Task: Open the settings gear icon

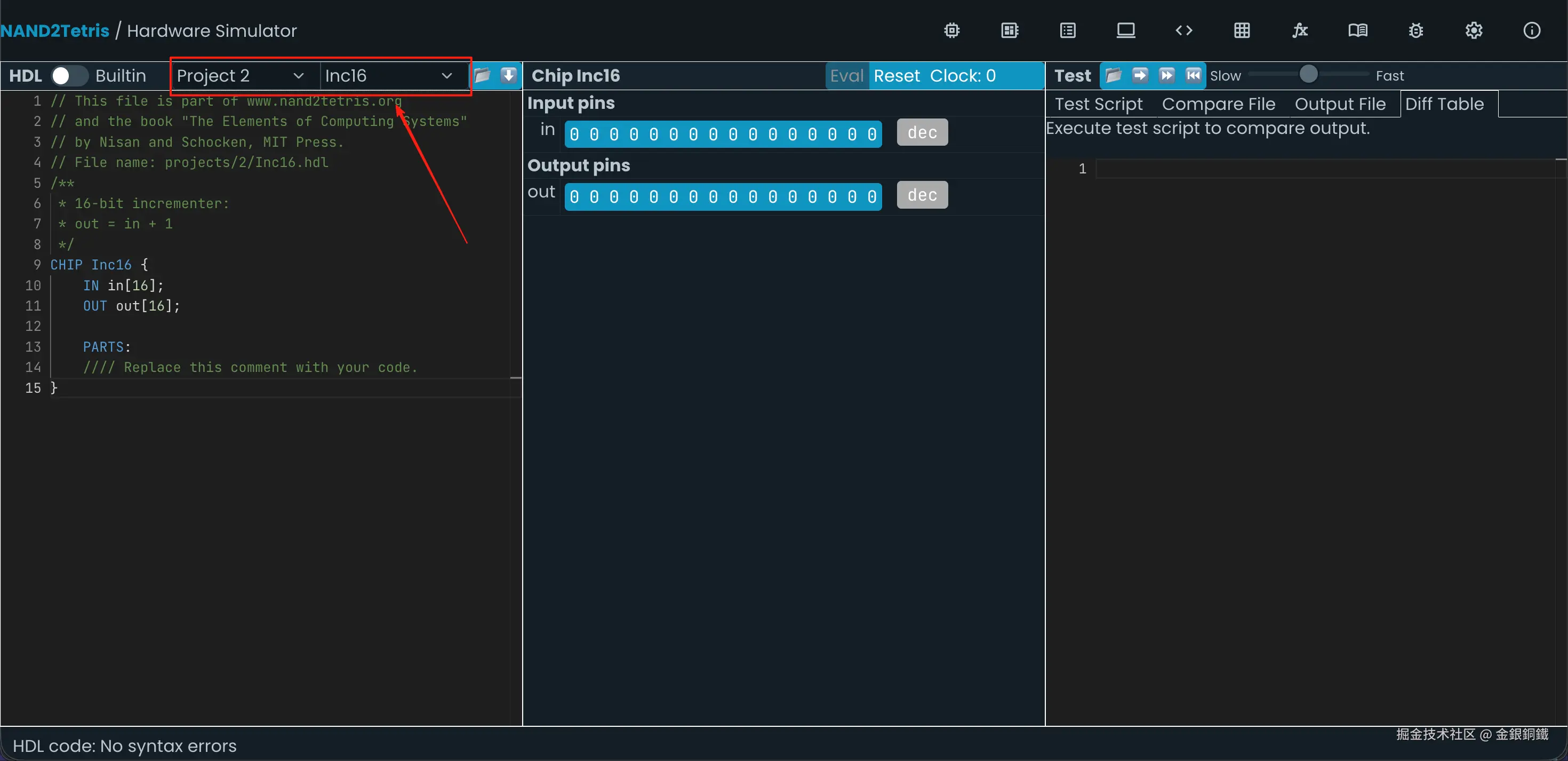Action: point(1474,30)
